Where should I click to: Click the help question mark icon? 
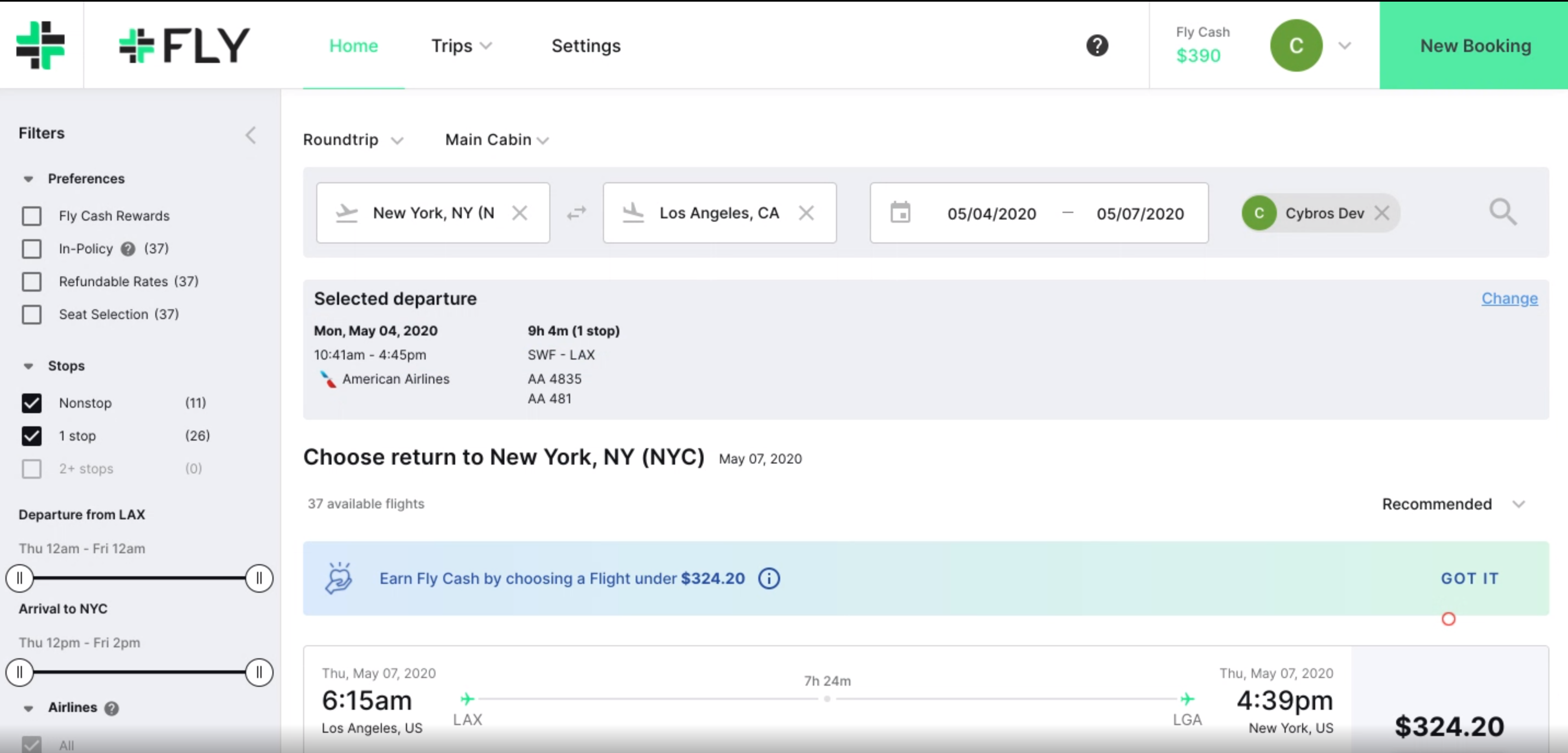[1097, 45]
